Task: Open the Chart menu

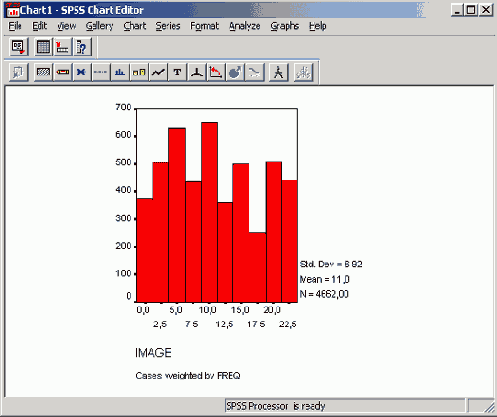Action: tap(135, 26)
